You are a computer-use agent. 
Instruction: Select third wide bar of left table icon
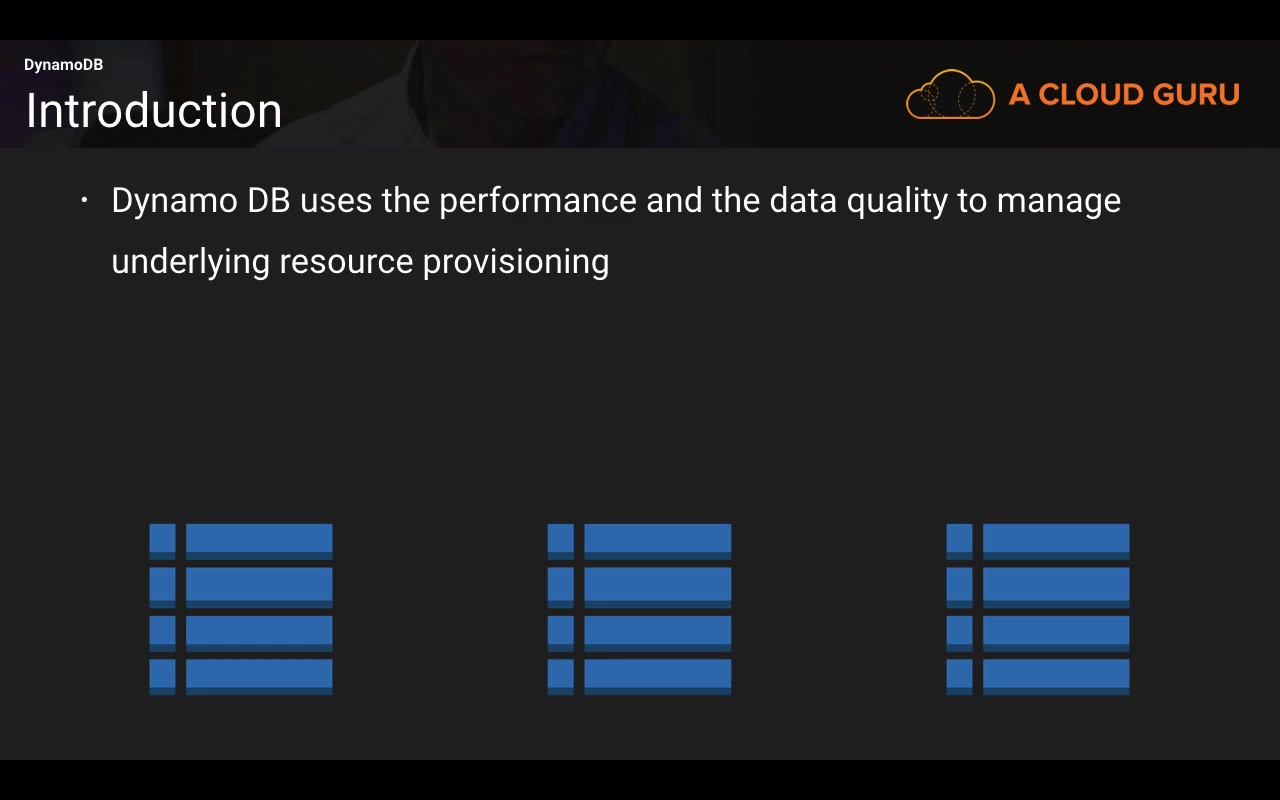point(259,632)
